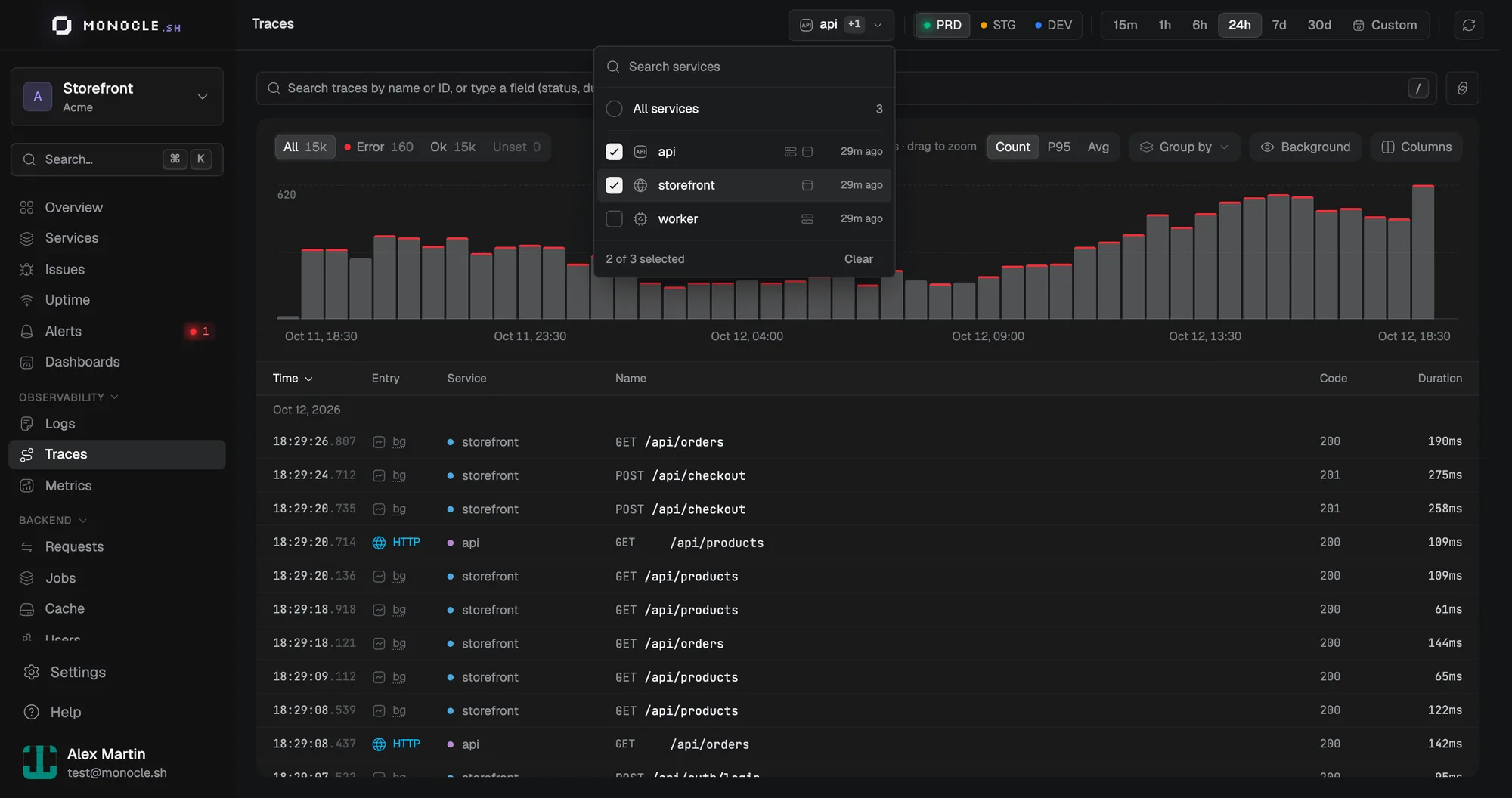Uncheck the storefront service checkbox
1512x798 pixels.
click(x=614, y=185)
